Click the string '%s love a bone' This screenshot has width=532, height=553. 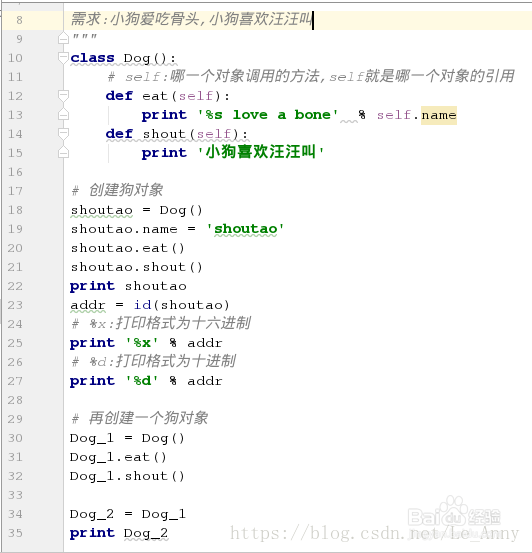coord(268,115)
